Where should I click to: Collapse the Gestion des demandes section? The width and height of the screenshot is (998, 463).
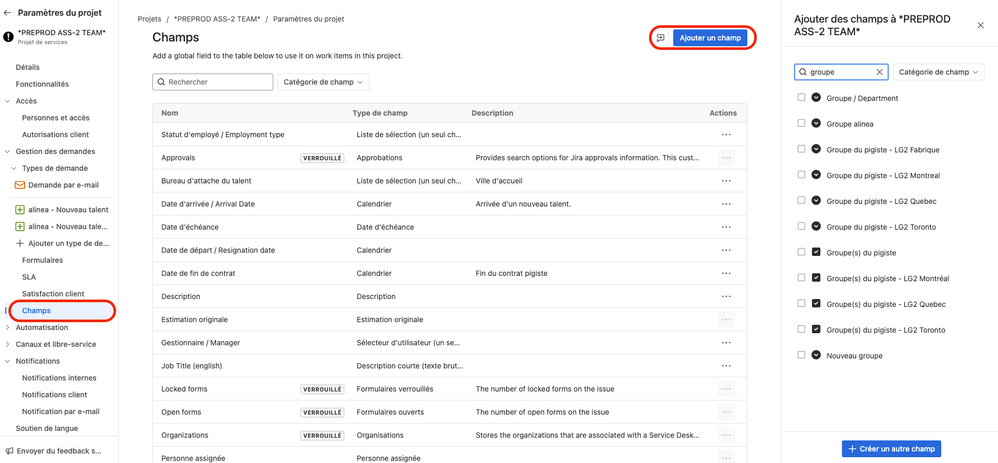click(x=8, y=152)
